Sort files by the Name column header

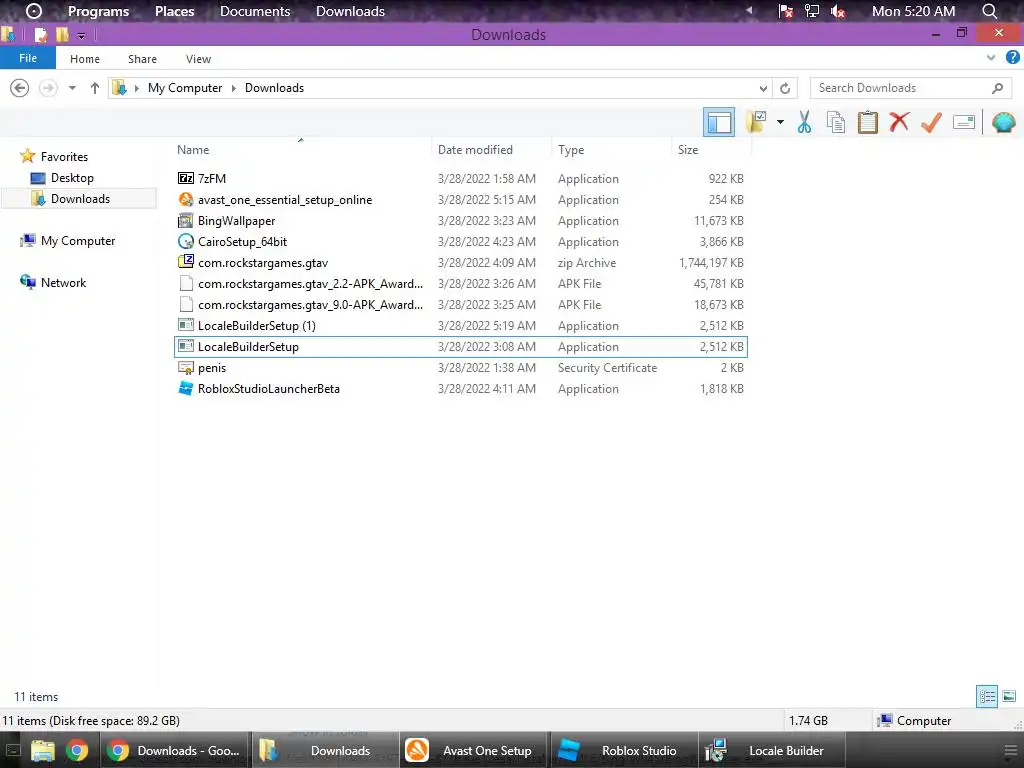(x=193, y=150)
